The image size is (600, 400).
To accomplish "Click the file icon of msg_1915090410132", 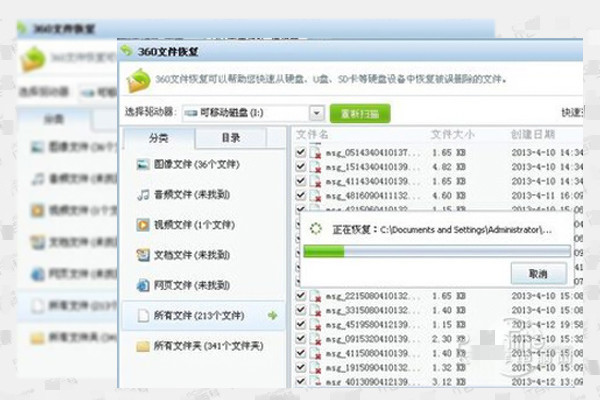I will [315, 368].
